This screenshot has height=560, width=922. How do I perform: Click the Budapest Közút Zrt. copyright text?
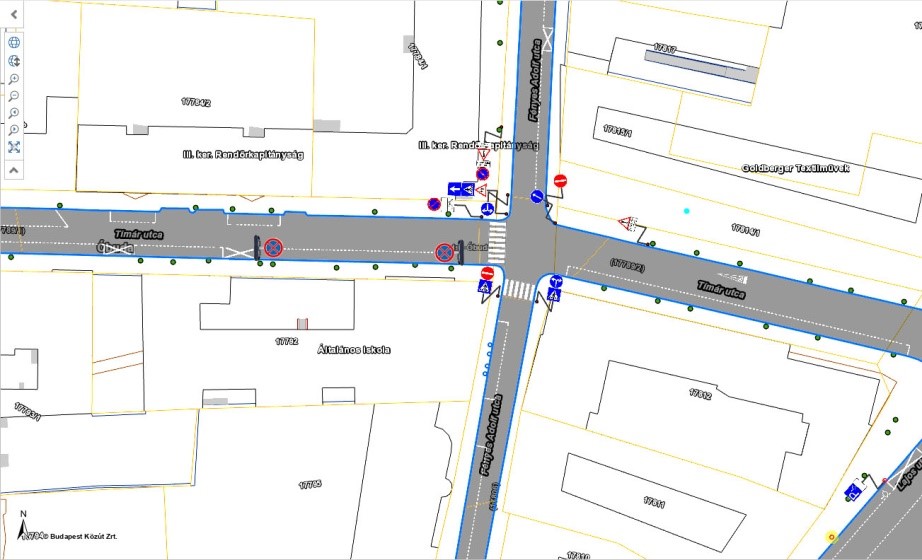(x=78, y=537)
